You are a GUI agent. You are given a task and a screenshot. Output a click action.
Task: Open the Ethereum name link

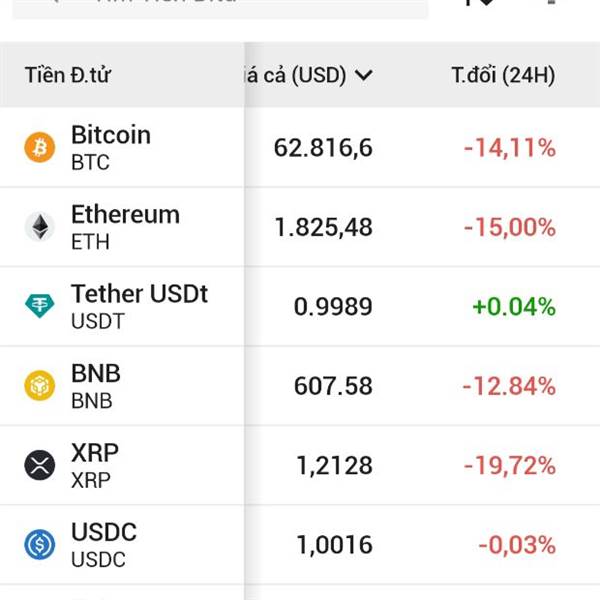(125, 215)
